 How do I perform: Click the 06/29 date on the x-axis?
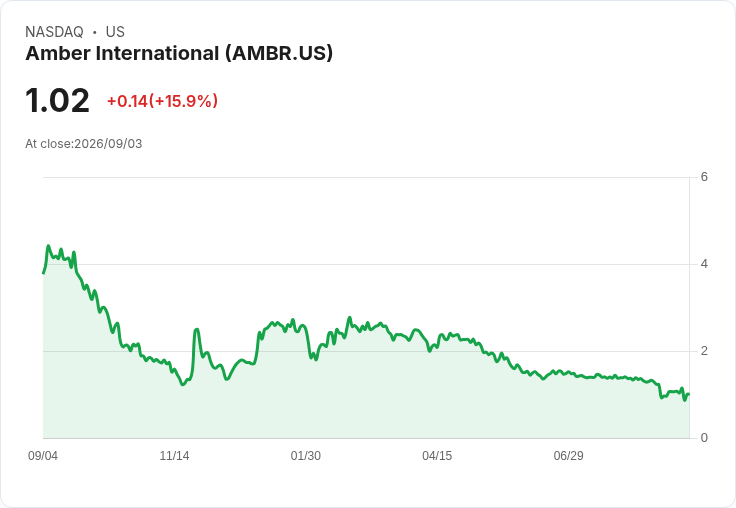[568, 455]
